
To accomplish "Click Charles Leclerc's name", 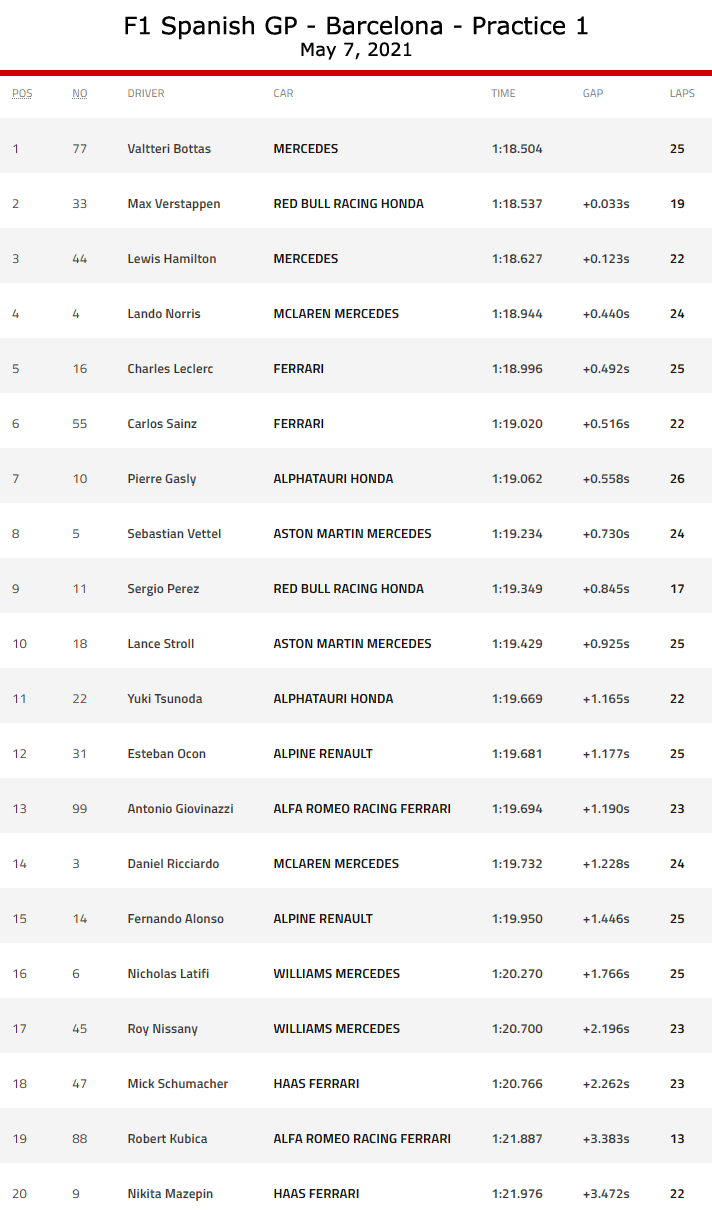I will pos(170,369).
